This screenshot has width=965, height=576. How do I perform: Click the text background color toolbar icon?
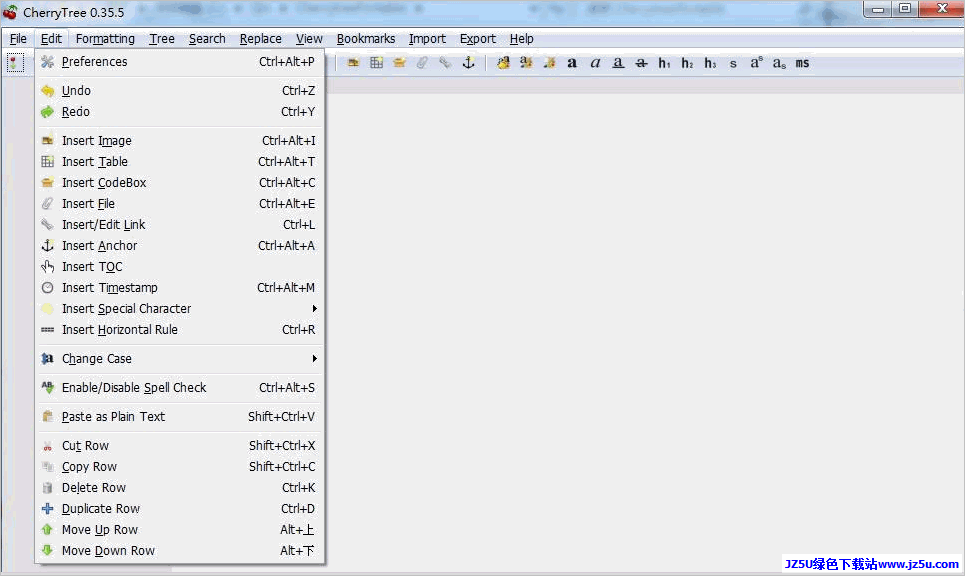pyautogui.click(x=526, y=63)
